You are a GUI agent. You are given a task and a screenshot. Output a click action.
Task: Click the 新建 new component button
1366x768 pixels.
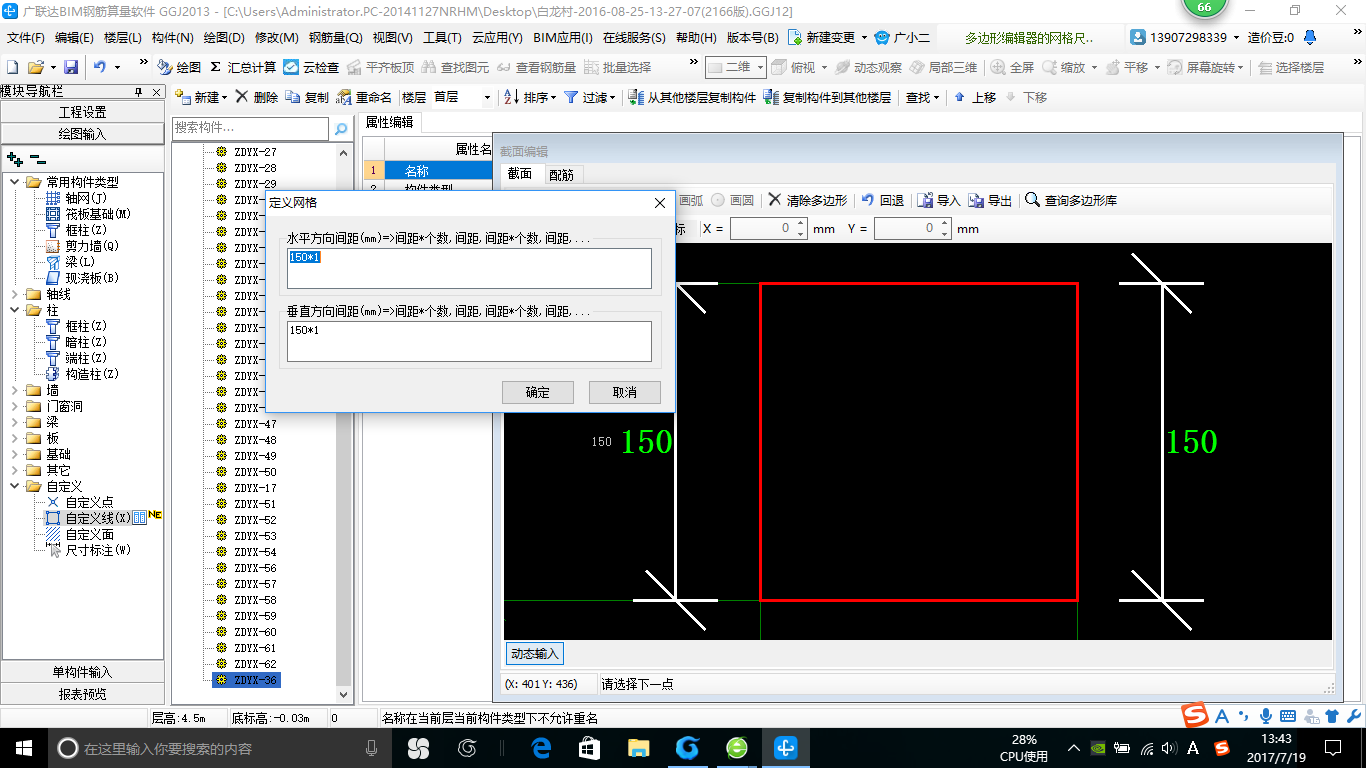pyautogui.click(x=201, y=97)
